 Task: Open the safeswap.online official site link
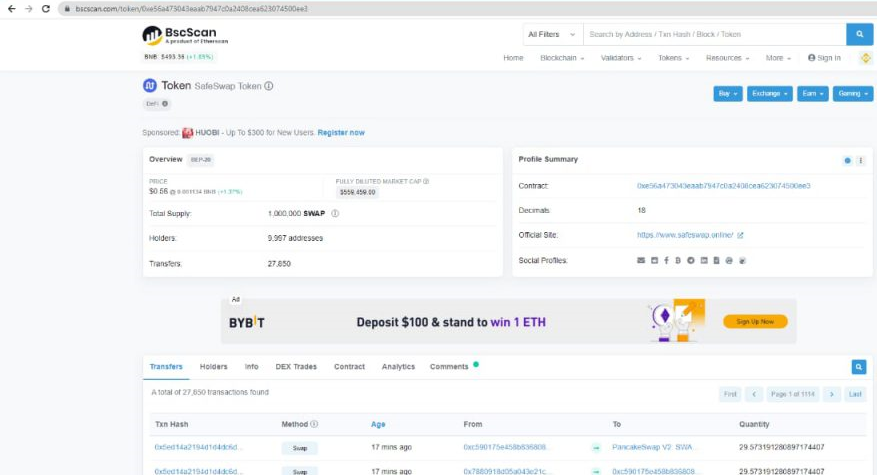pos(685,236)
